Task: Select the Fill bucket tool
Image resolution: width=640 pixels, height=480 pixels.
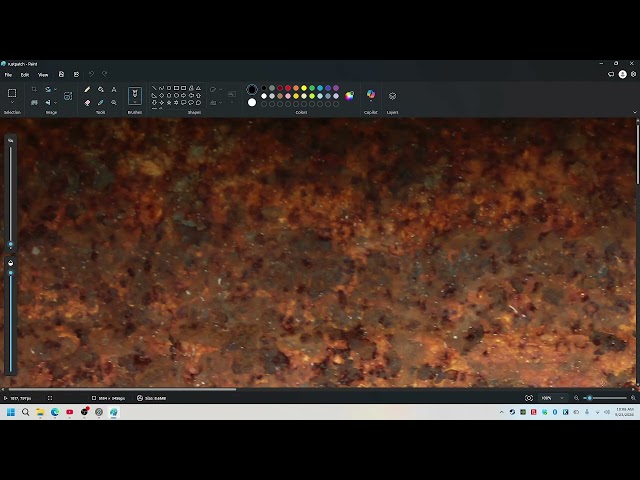Action: (x=100, y=89)
